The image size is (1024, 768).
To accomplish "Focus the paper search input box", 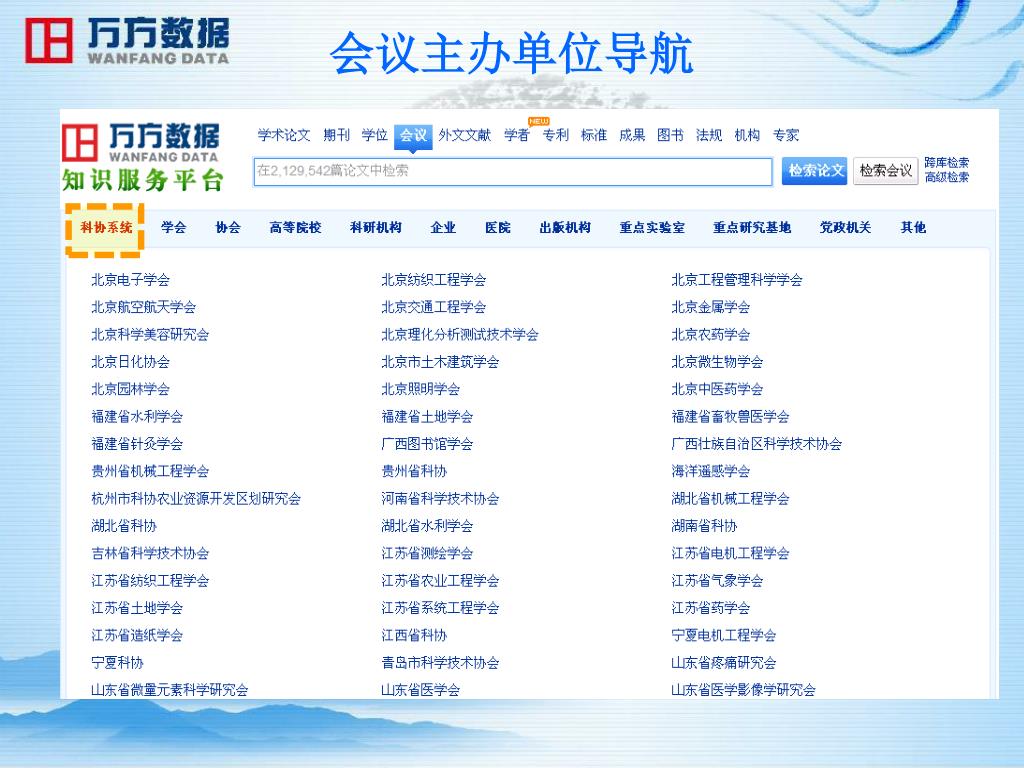I will [x=513, y=171].
